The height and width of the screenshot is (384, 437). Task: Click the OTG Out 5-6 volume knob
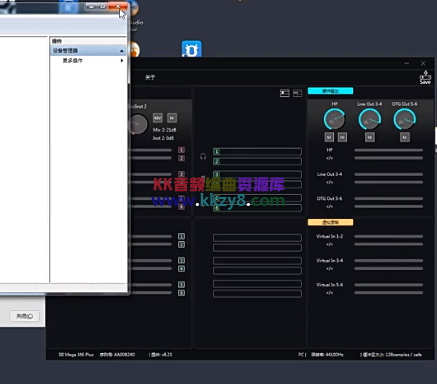[404, 119]
